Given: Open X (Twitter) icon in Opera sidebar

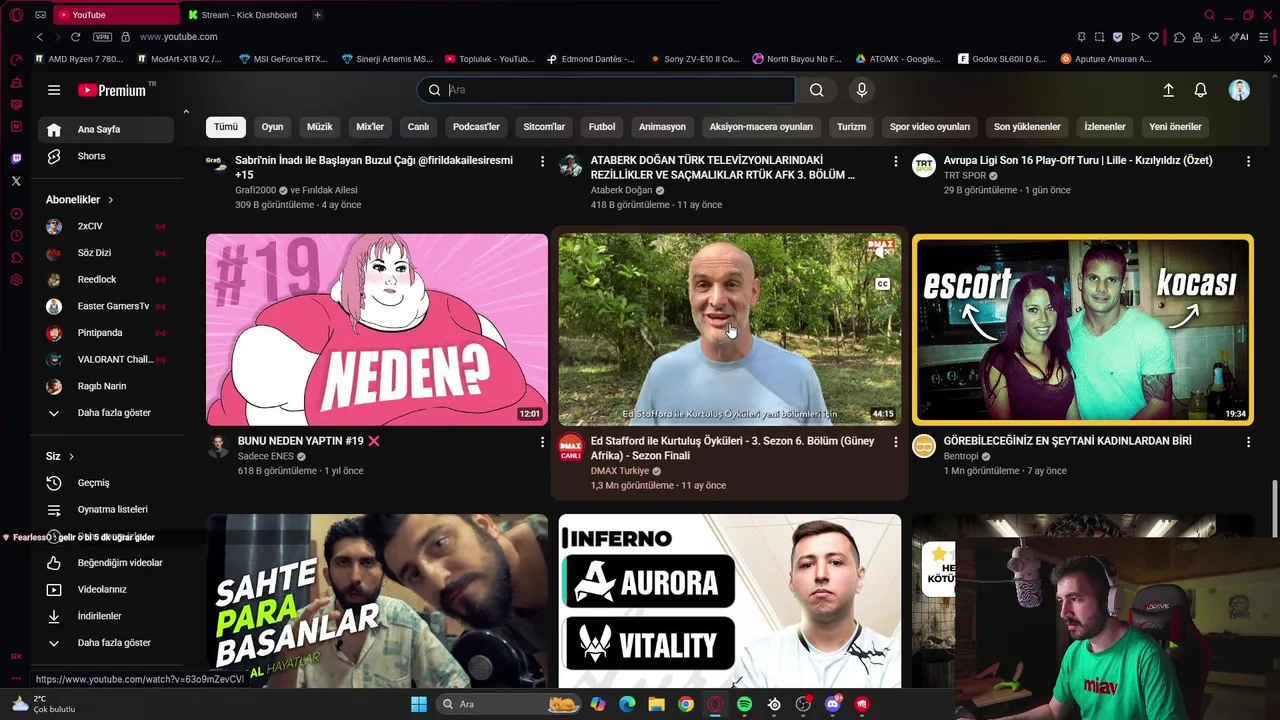Looking at the screenshot, I should pyautogui.click(x=16, y=181).
